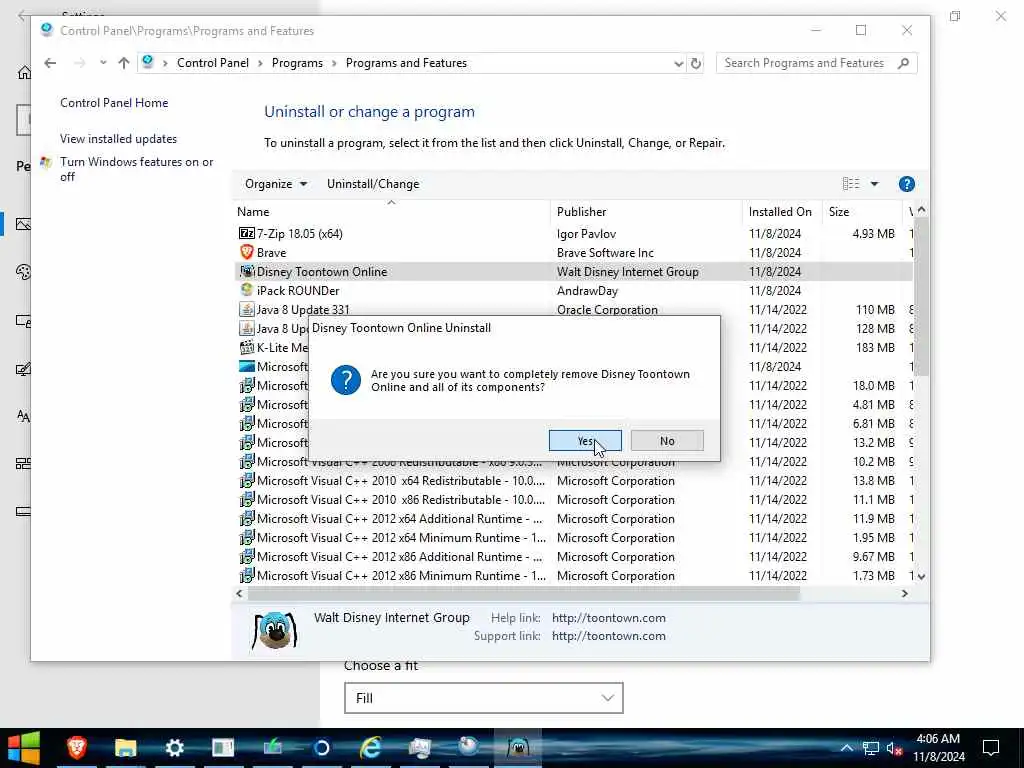Image resolution: width=1024 pixels, height=768 pixels.
Task: Click Programs breadcrumb segment
Action: (x=297, y=63)
